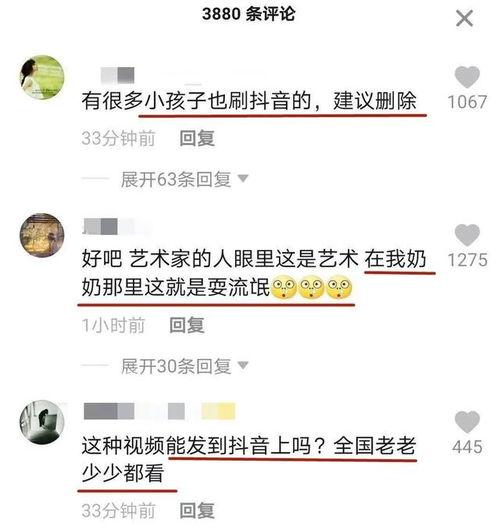
Task: Expand the 30 replies thread
Action: 176,366
